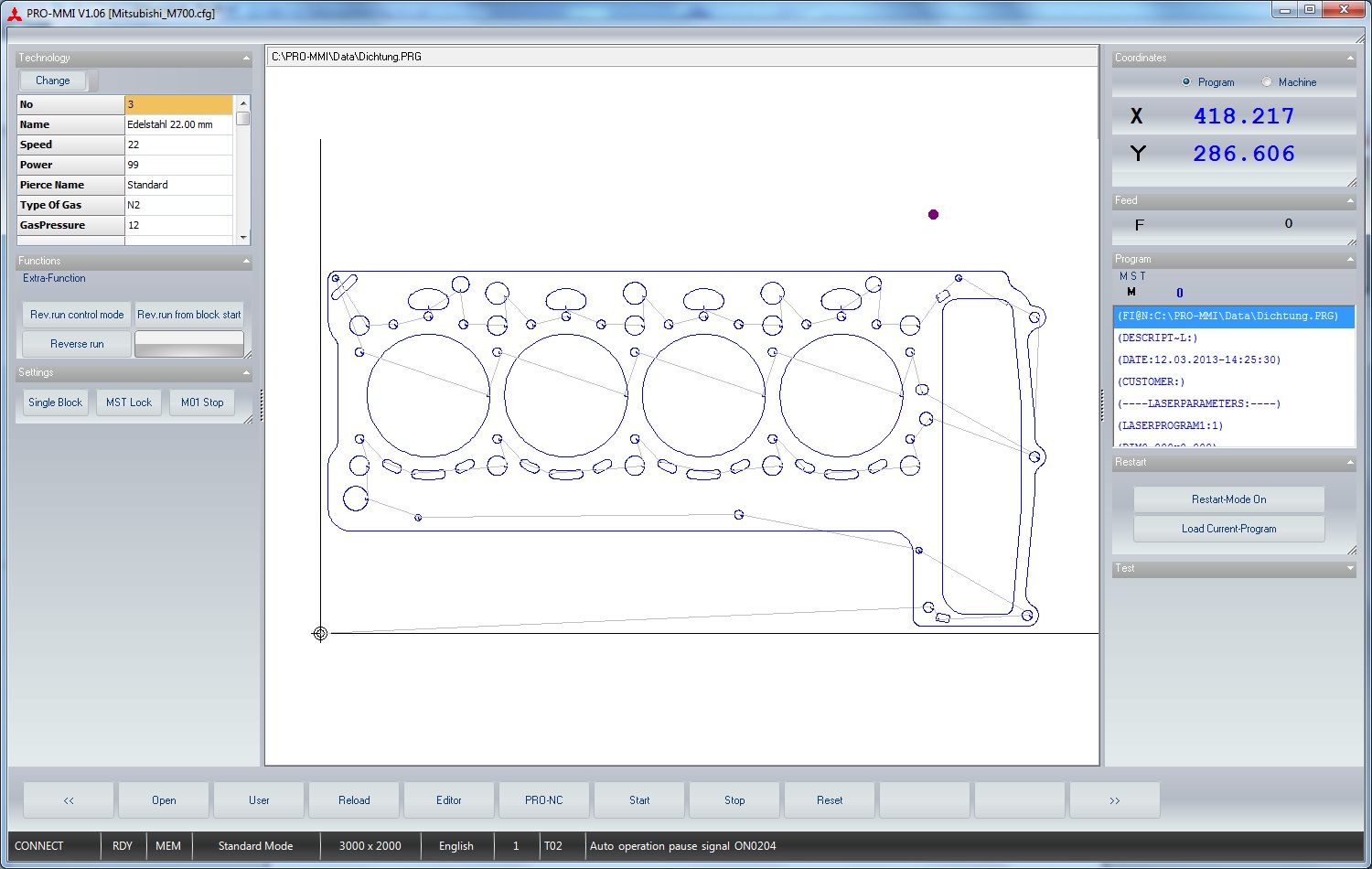
Task: Click the purple laser position dot
Action: (933, 215)
